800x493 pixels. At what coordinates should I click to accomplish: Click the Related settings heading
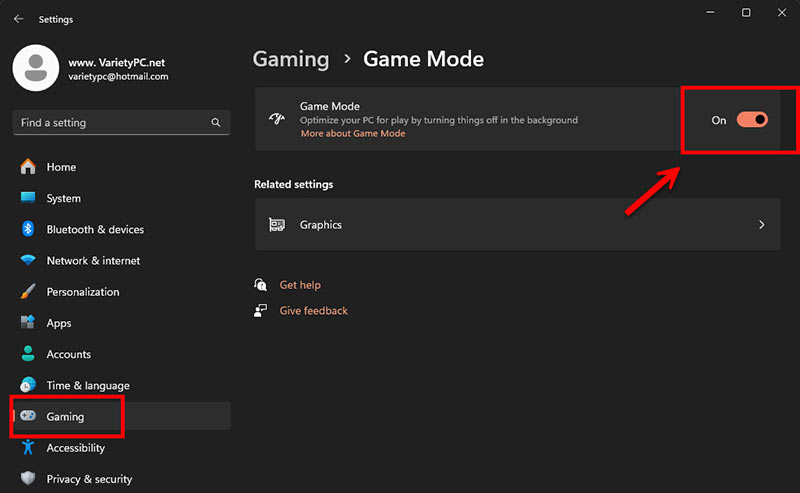pos(294,184)
